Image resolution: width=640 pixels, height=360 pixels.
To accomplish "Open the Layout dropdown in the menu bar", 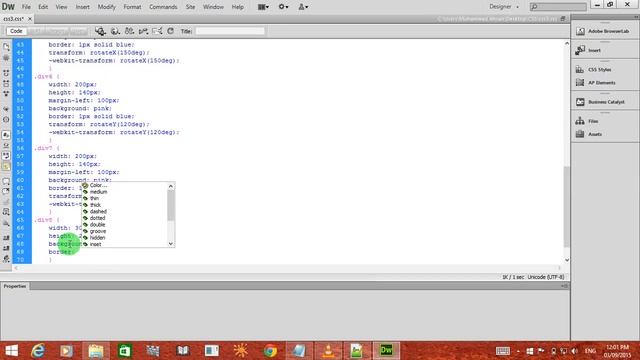I will pos(263,7).
